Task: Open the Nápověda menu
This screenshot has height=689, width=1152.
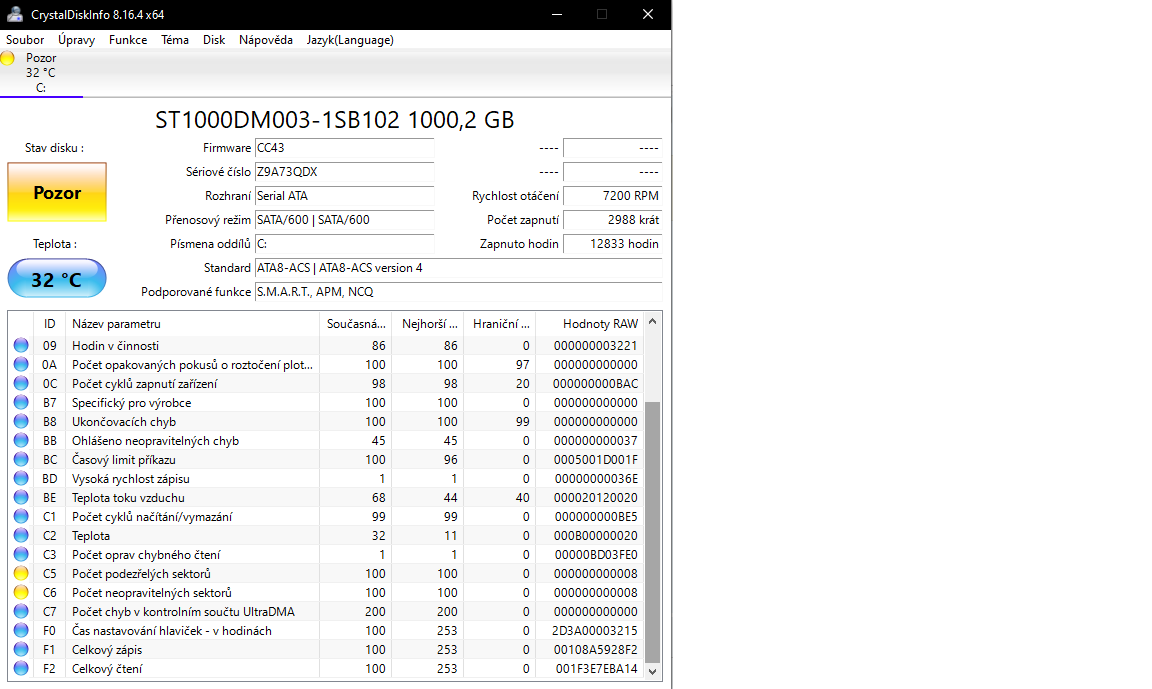Action: [x=266, y=40]
